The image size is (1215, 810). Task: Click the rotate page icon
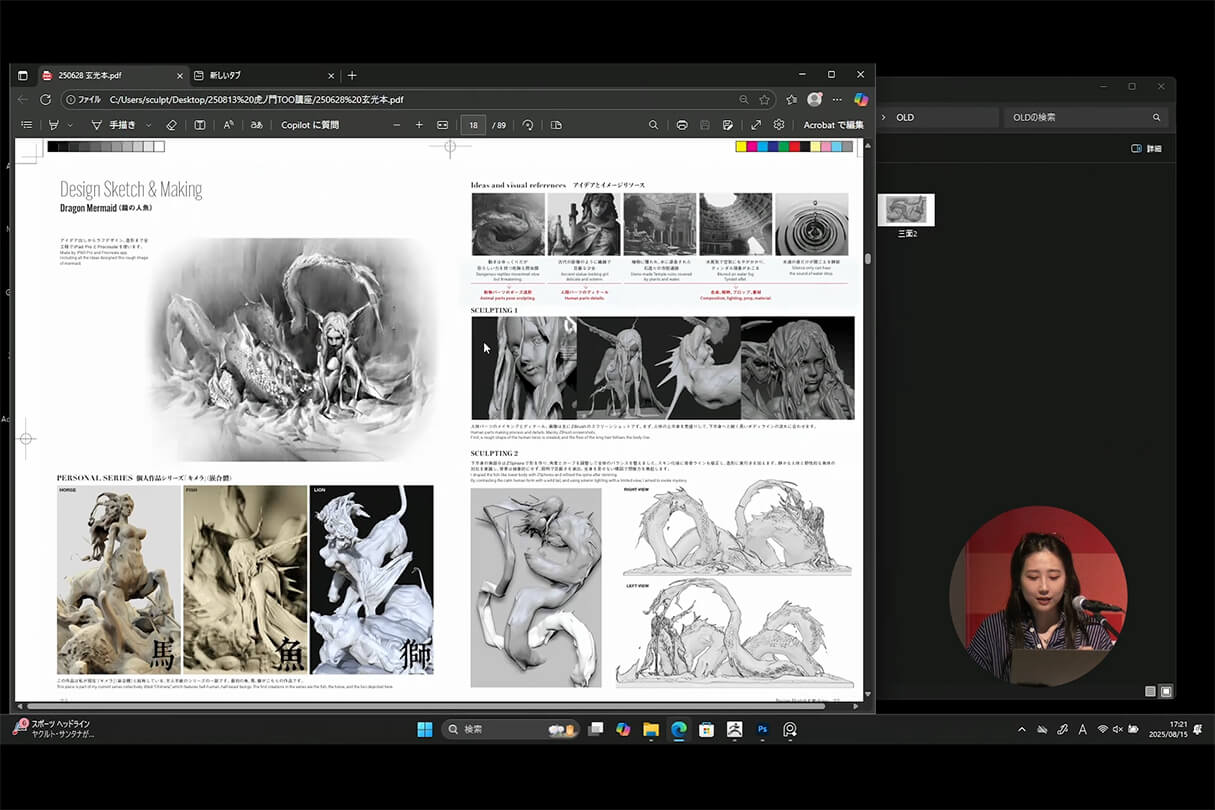pos(528,125)
